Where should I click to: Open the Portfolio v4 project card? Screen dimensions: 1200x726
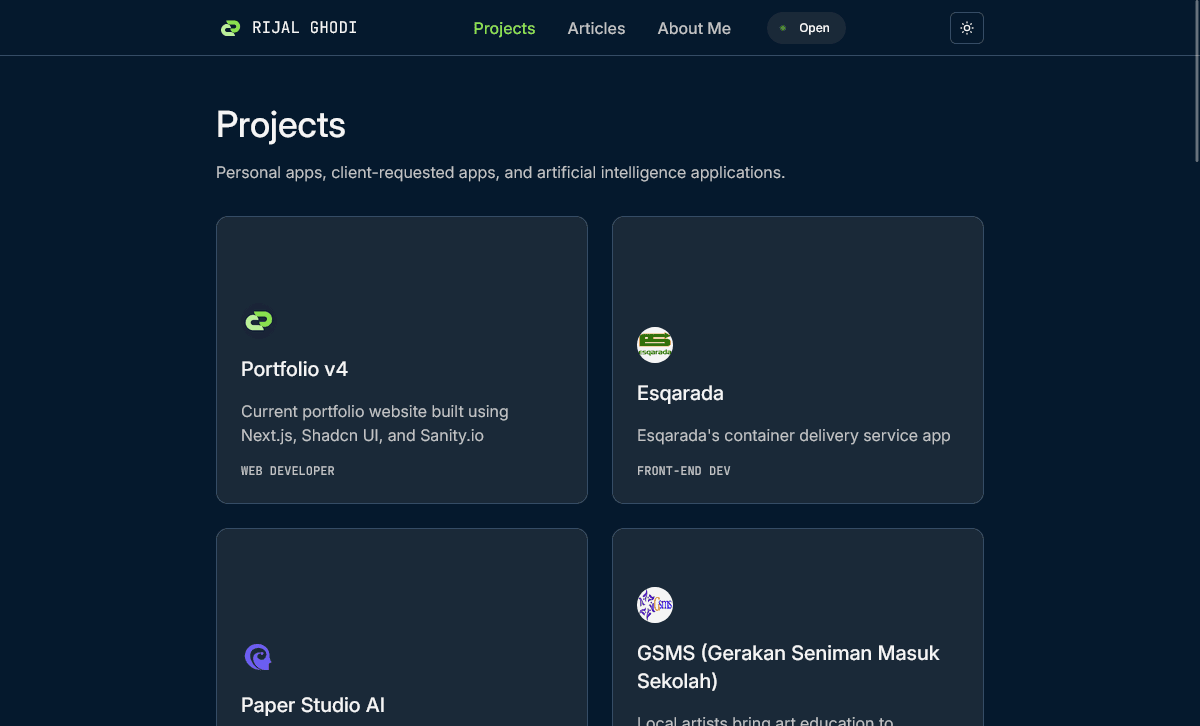(401, 360)
